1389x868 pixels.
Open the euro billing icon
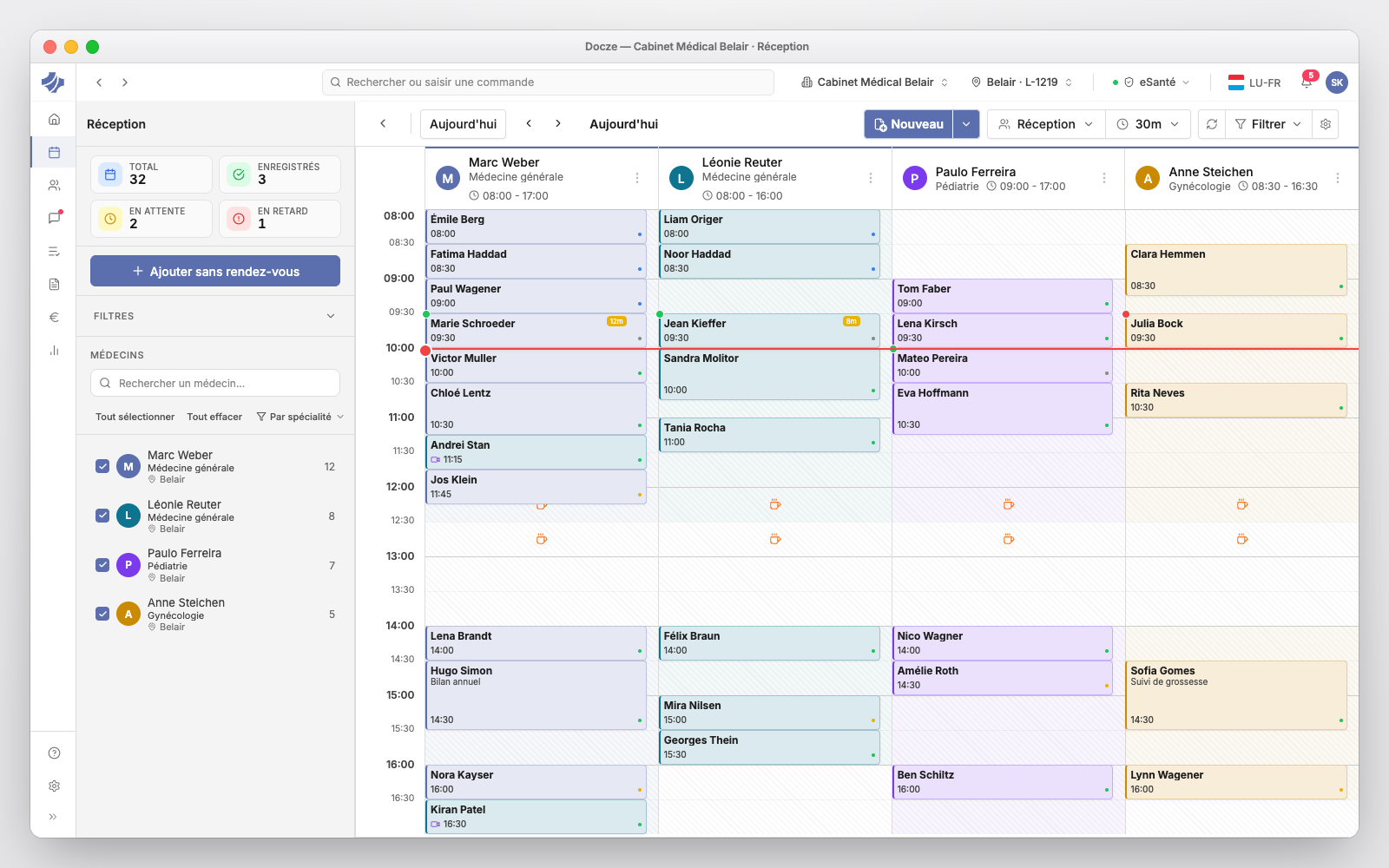pos(54,317)
